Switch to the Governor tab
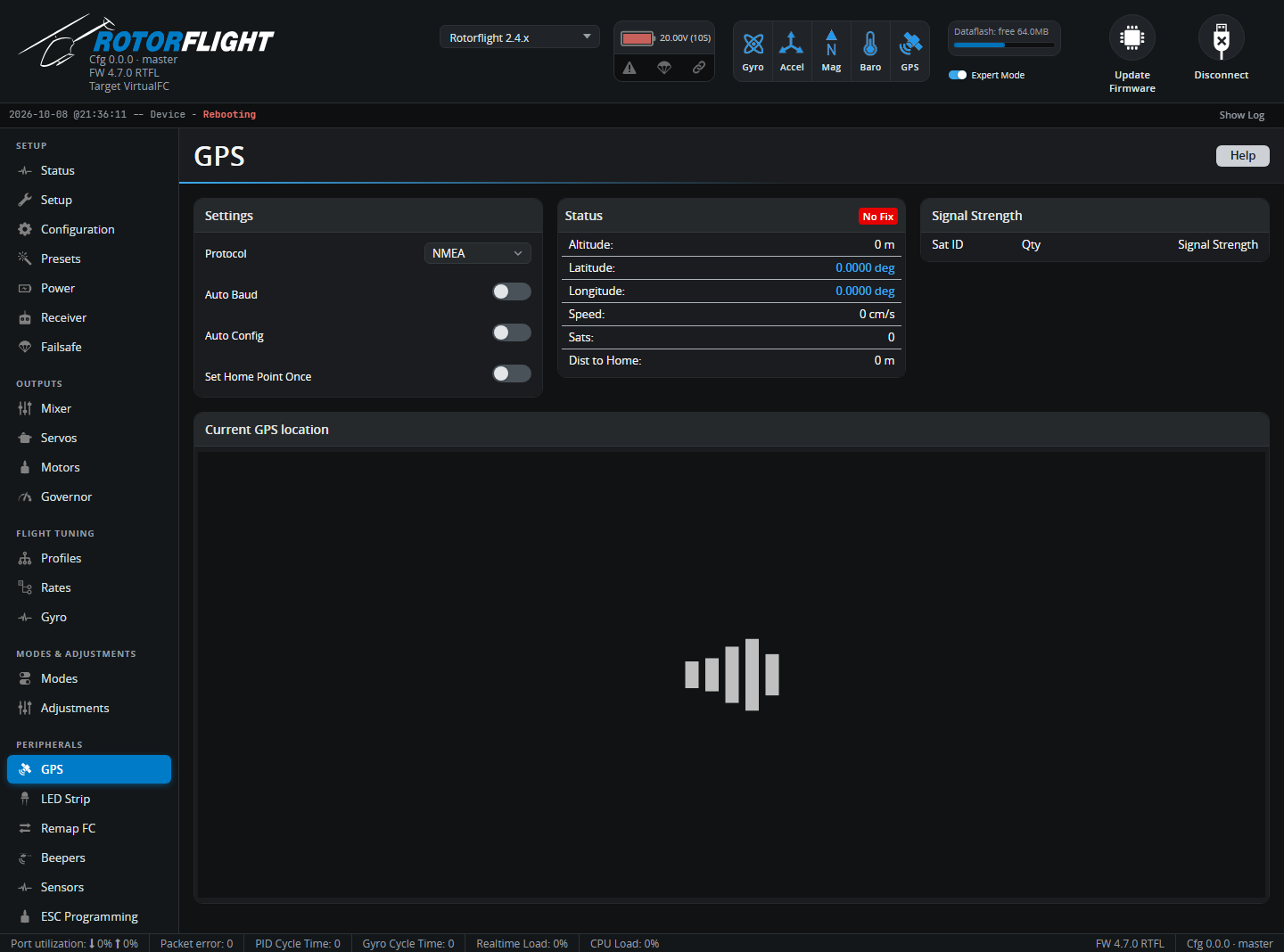1284x952 pixels. pyautogui.click(x=89, y=497)
